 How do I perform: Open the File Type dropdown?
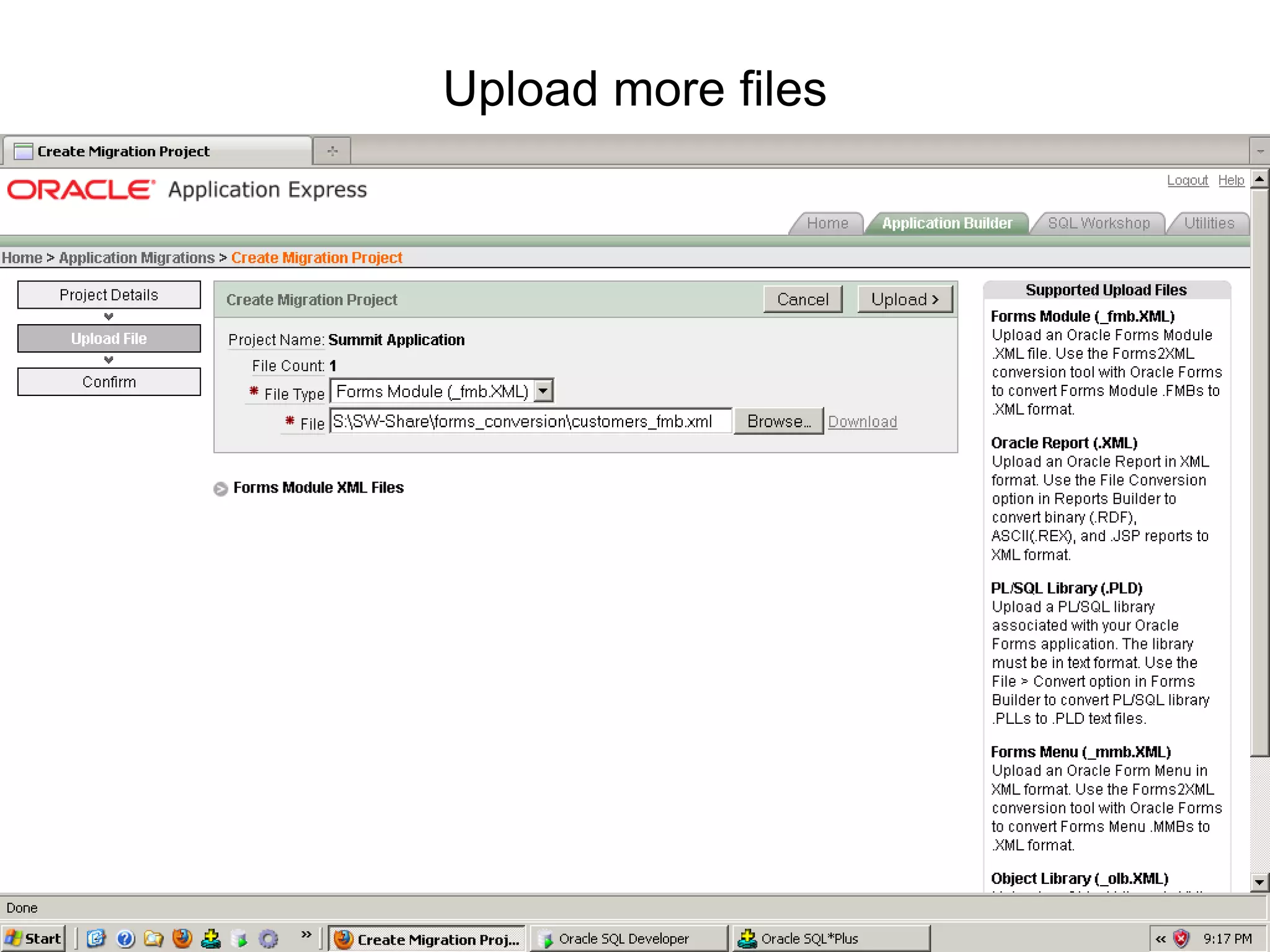click(x=442, y=391)
